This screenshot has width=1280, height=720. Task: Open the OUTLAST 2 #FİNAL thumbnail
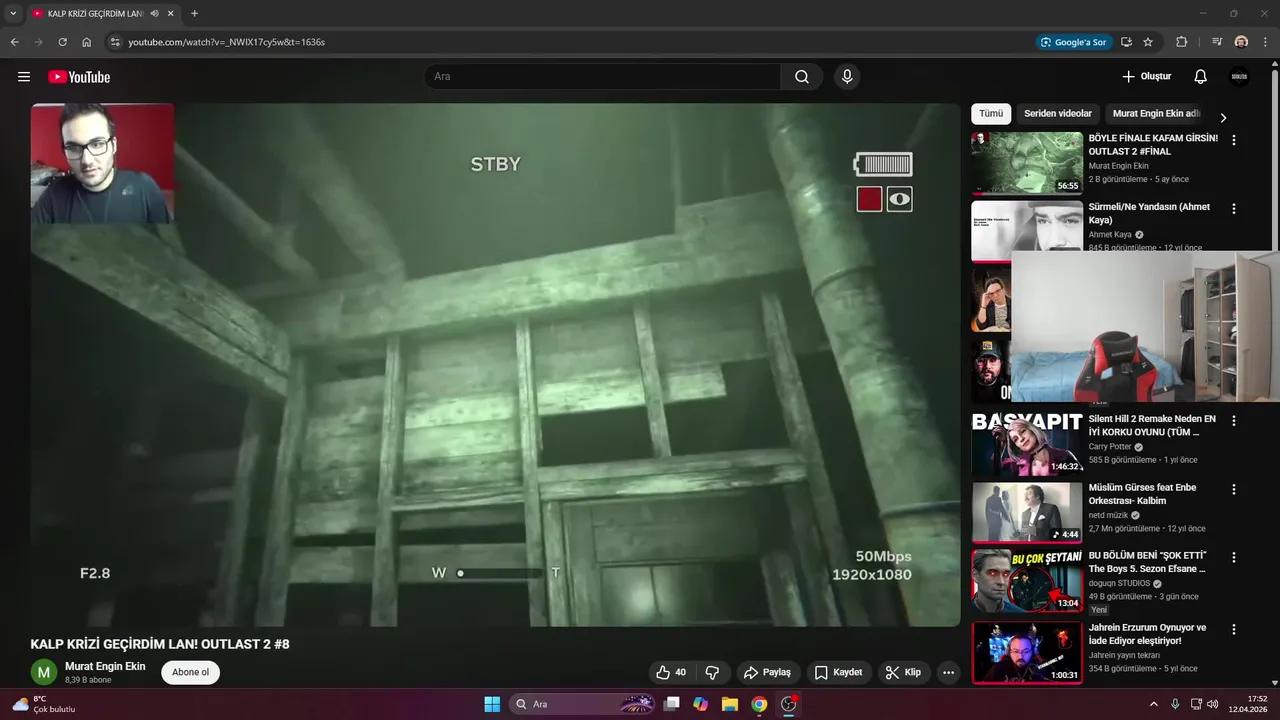[1027, 163]
